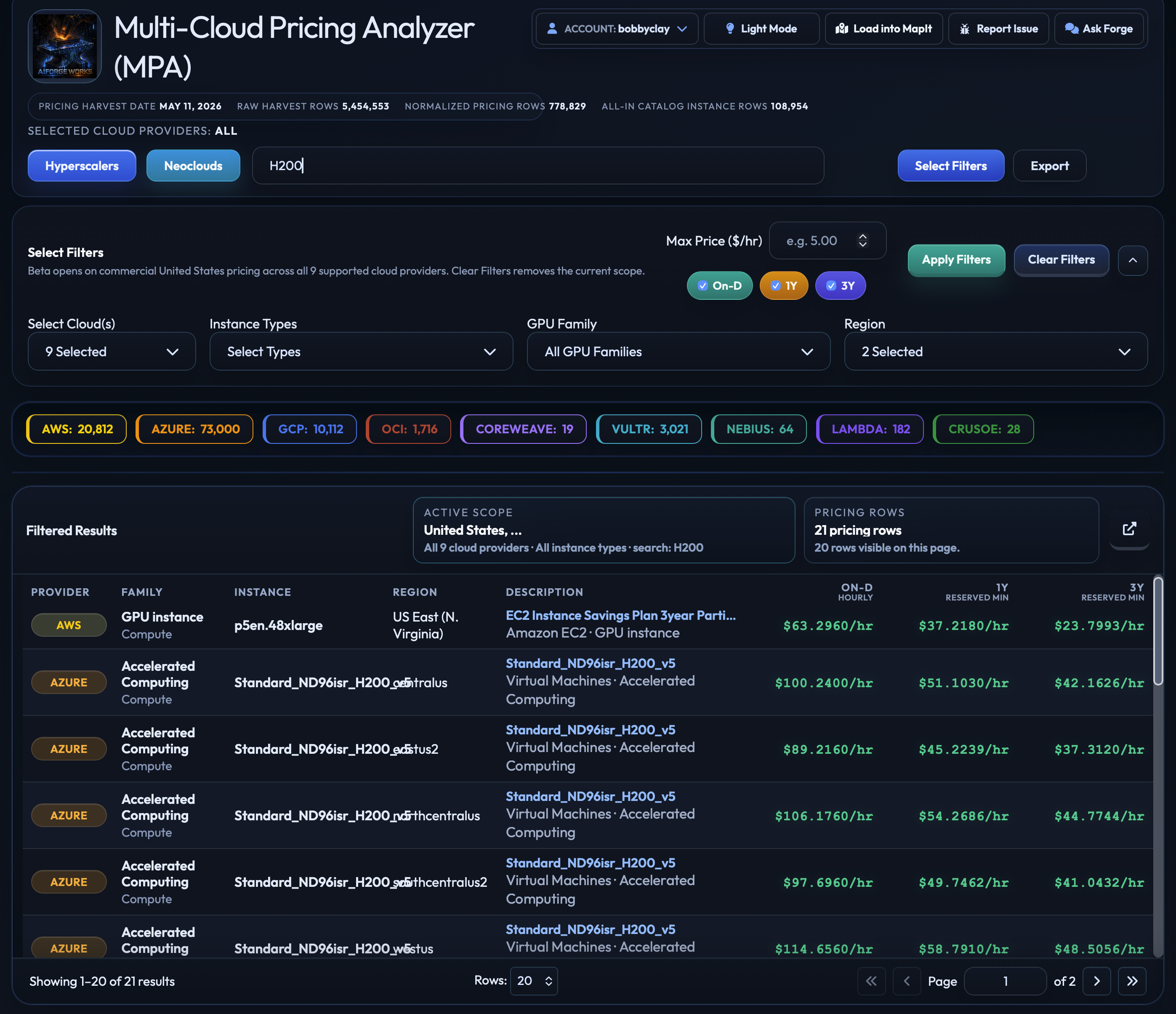Go to the first page button
This screenshot has height=1014, width=1176.
click(871, 981)
